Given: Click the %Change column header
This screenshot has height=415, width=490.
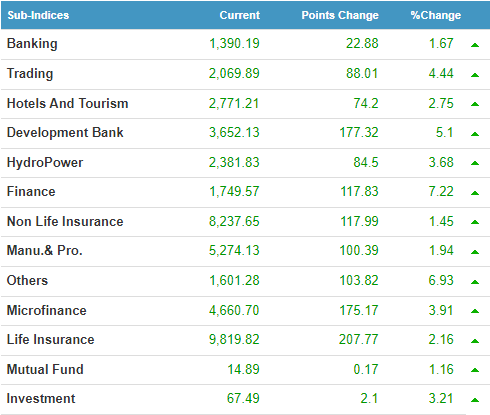Looking at the screenshot, I should 436,15.
